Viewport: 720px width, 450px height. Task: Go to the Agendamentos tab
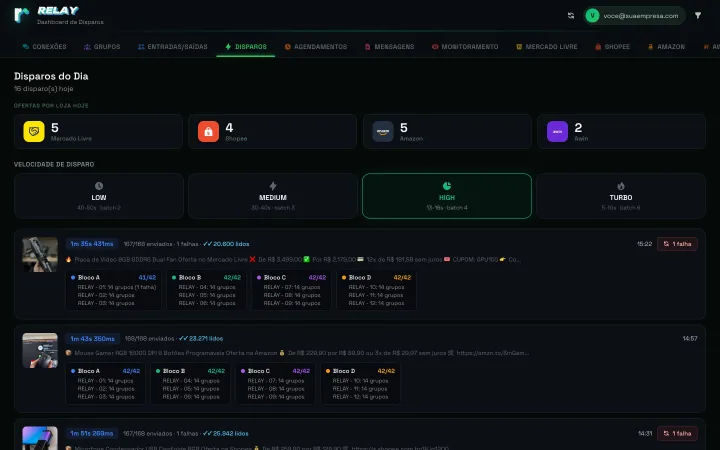coord(316,47)
